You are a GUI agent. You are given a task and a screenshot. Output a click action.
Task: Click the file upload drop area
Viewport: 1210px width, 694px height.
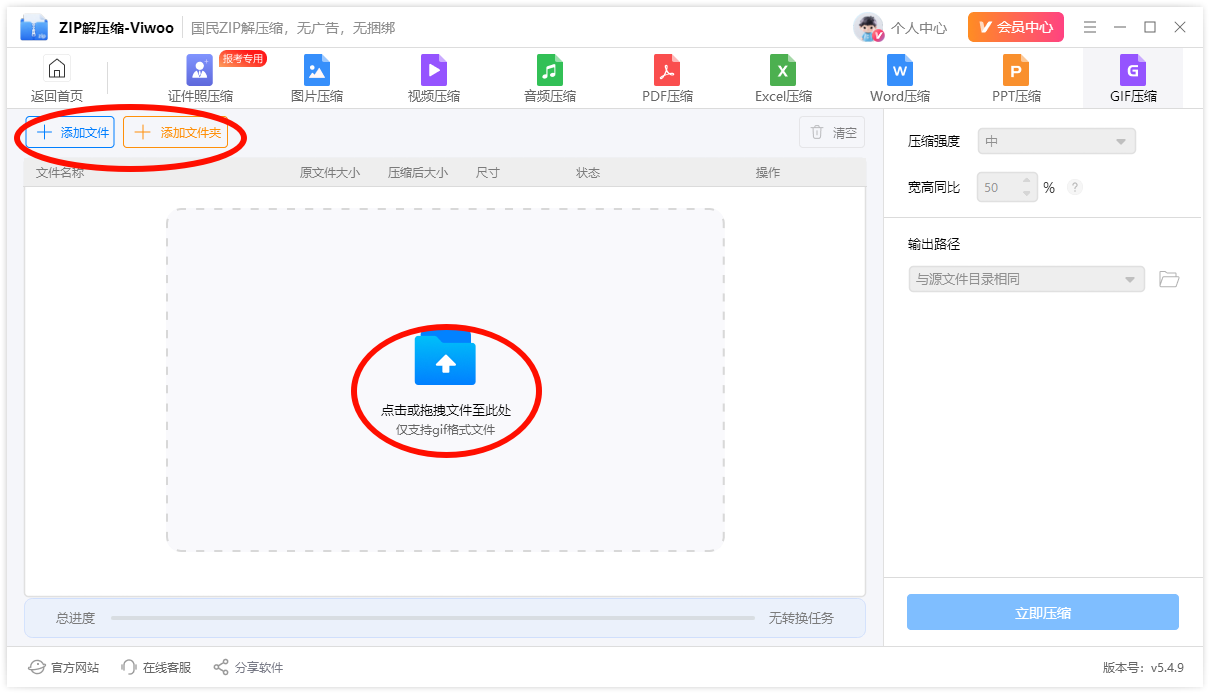pos(445,380)
